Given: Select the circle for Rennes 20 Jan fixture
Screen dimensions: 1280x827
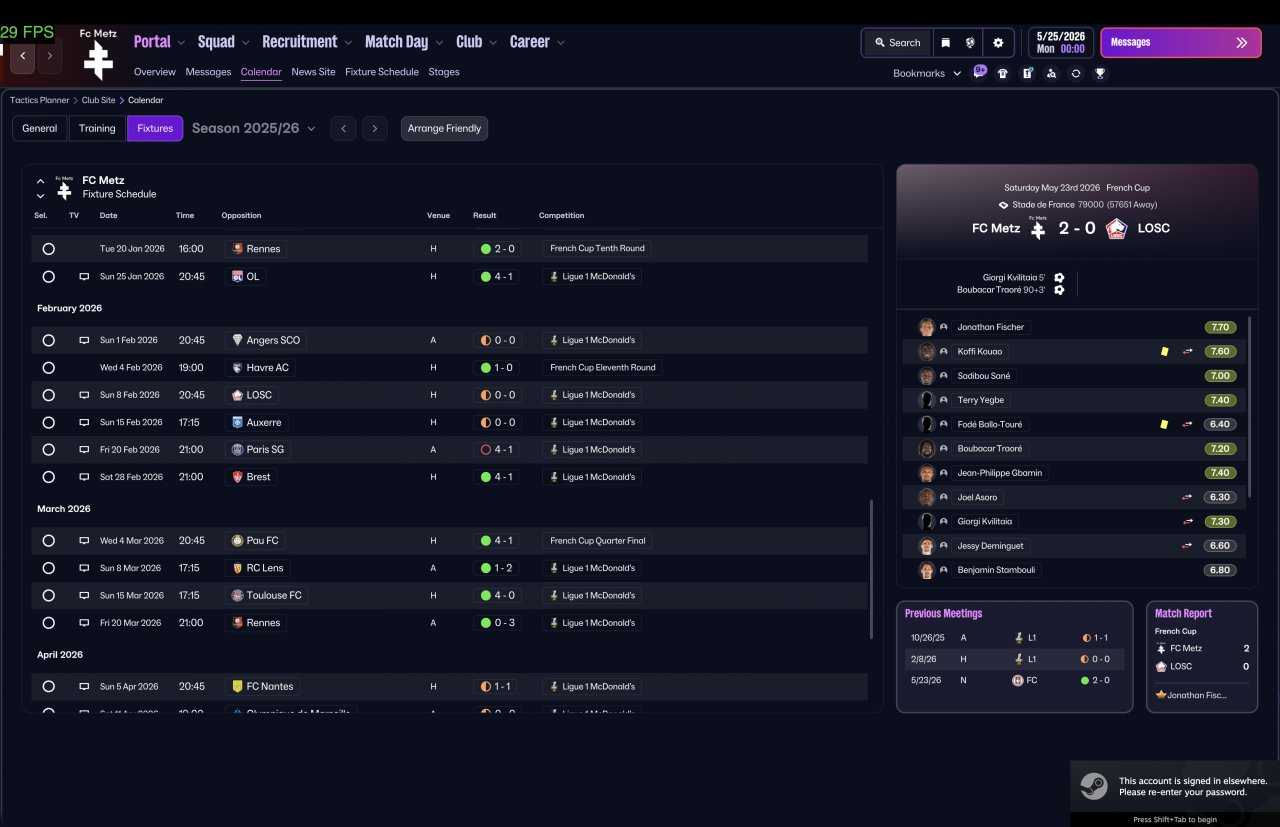Looking at the screenshot, I should click(48, 249).
